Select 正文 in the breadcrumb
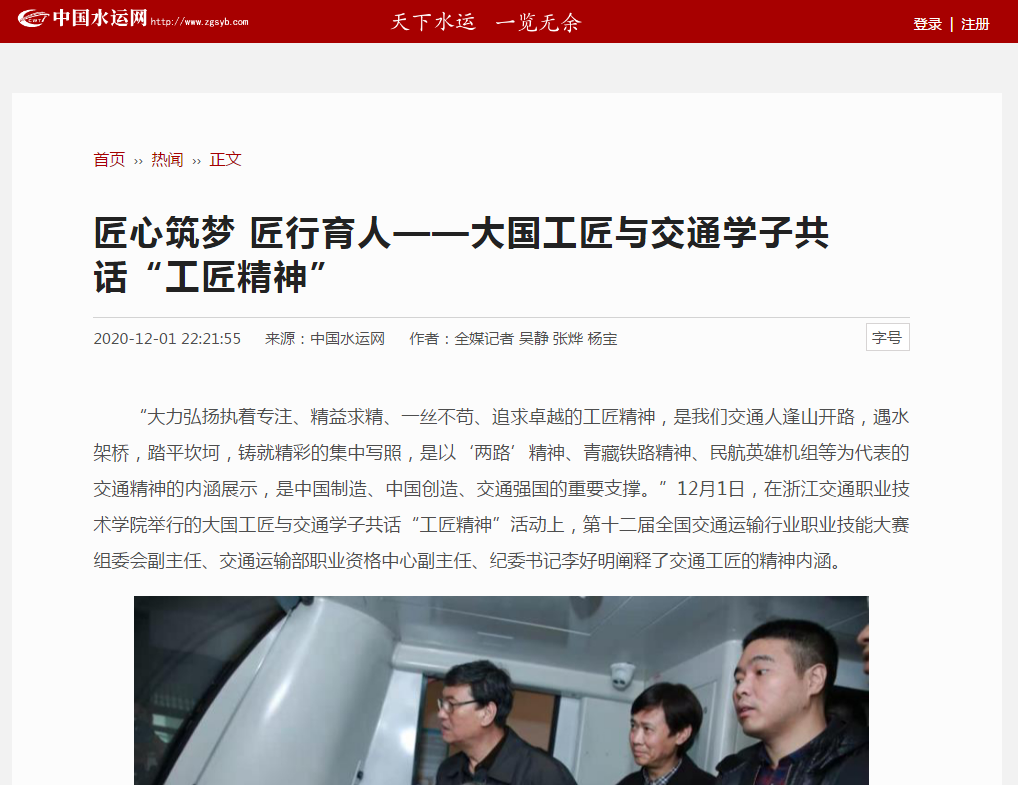1018x786 pixels. pyautogui.click(x=225, y=160)
